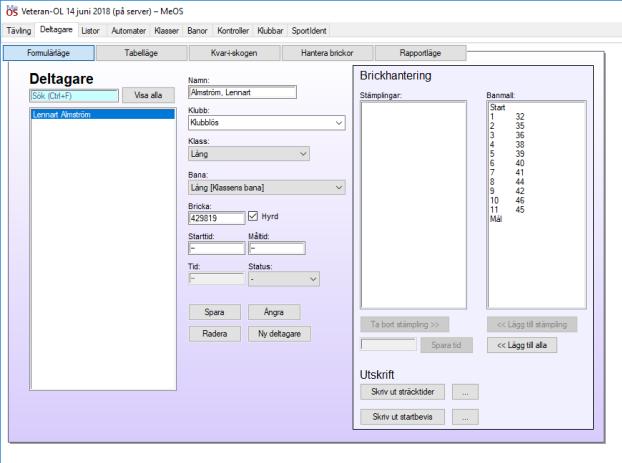Viewport: 622px width, 463px height.
Task: Open the Klasser tab
Action: point(166,31)
